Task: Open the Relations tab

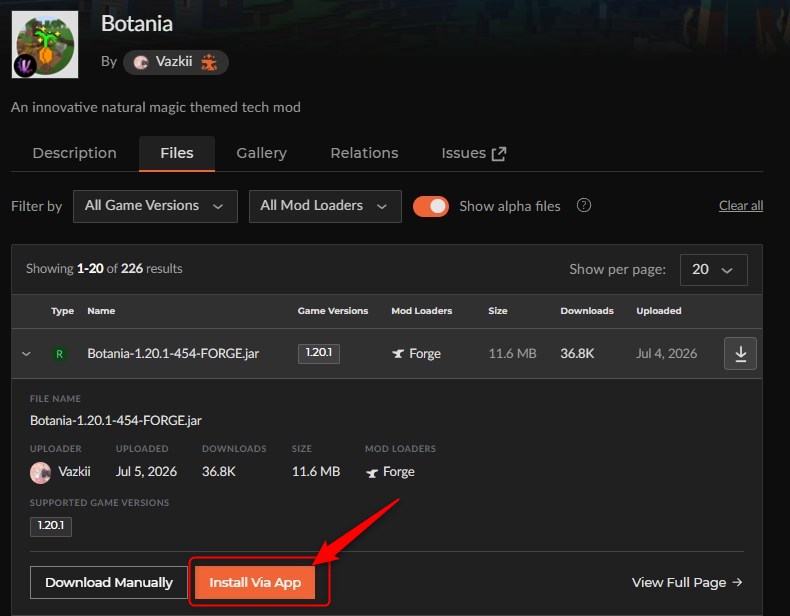Action: pyautogui.click(x=364, y=153)
